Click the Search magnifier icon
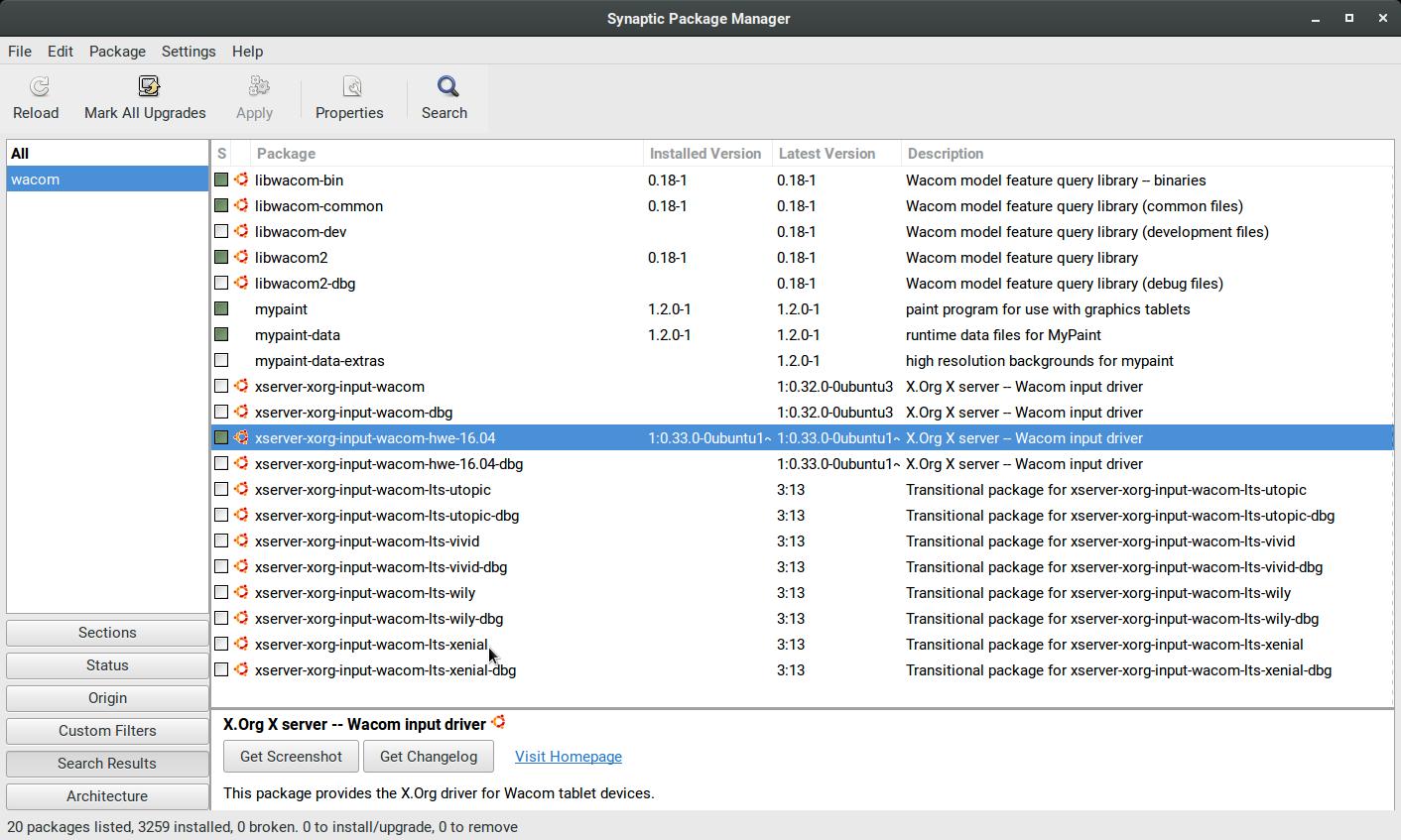1401x840 pixels. click(447, 88)
